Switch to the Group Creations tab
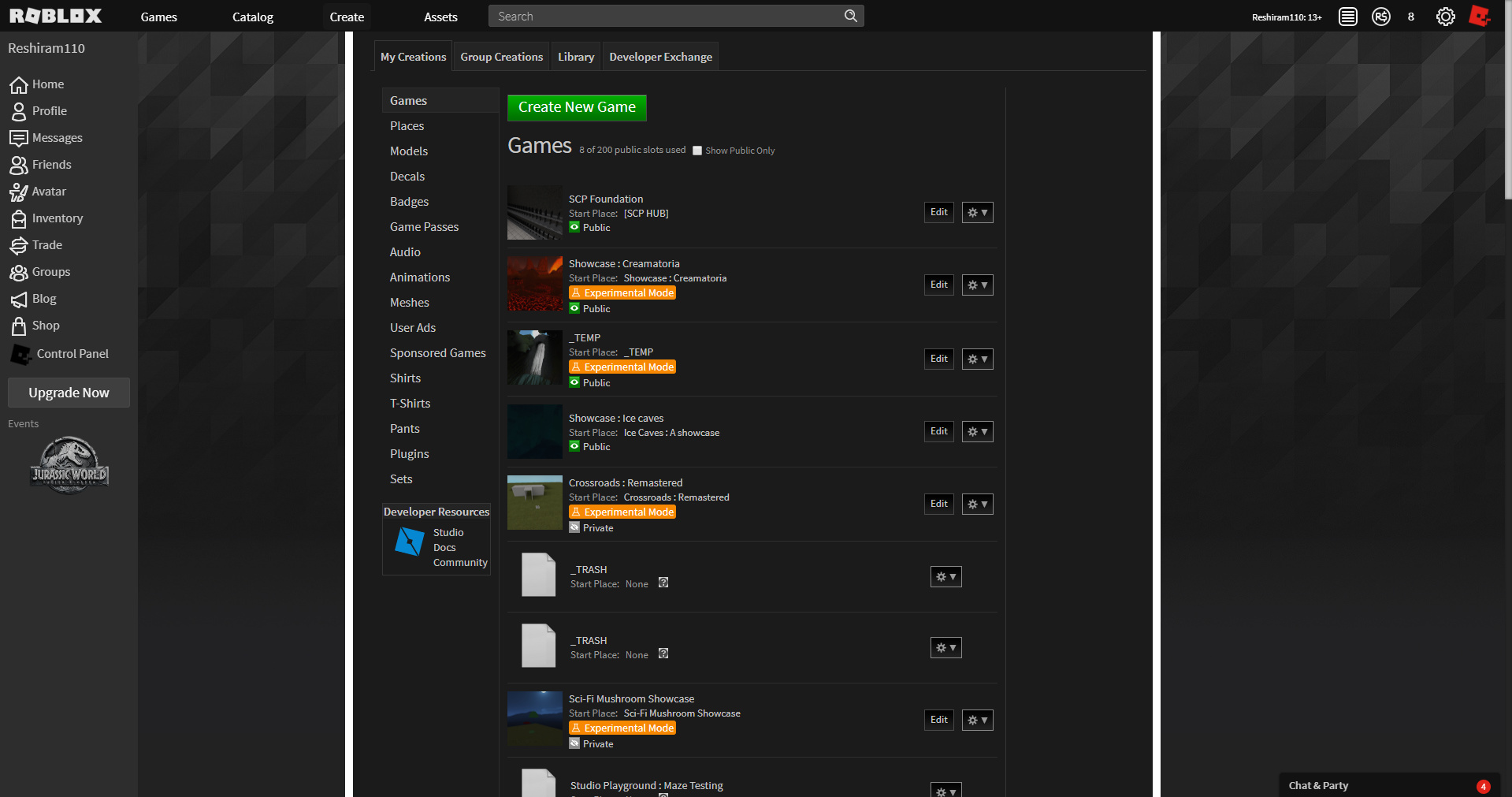Image resolution: width=1512 pixels, height=797 pixels. click(501, 56)
